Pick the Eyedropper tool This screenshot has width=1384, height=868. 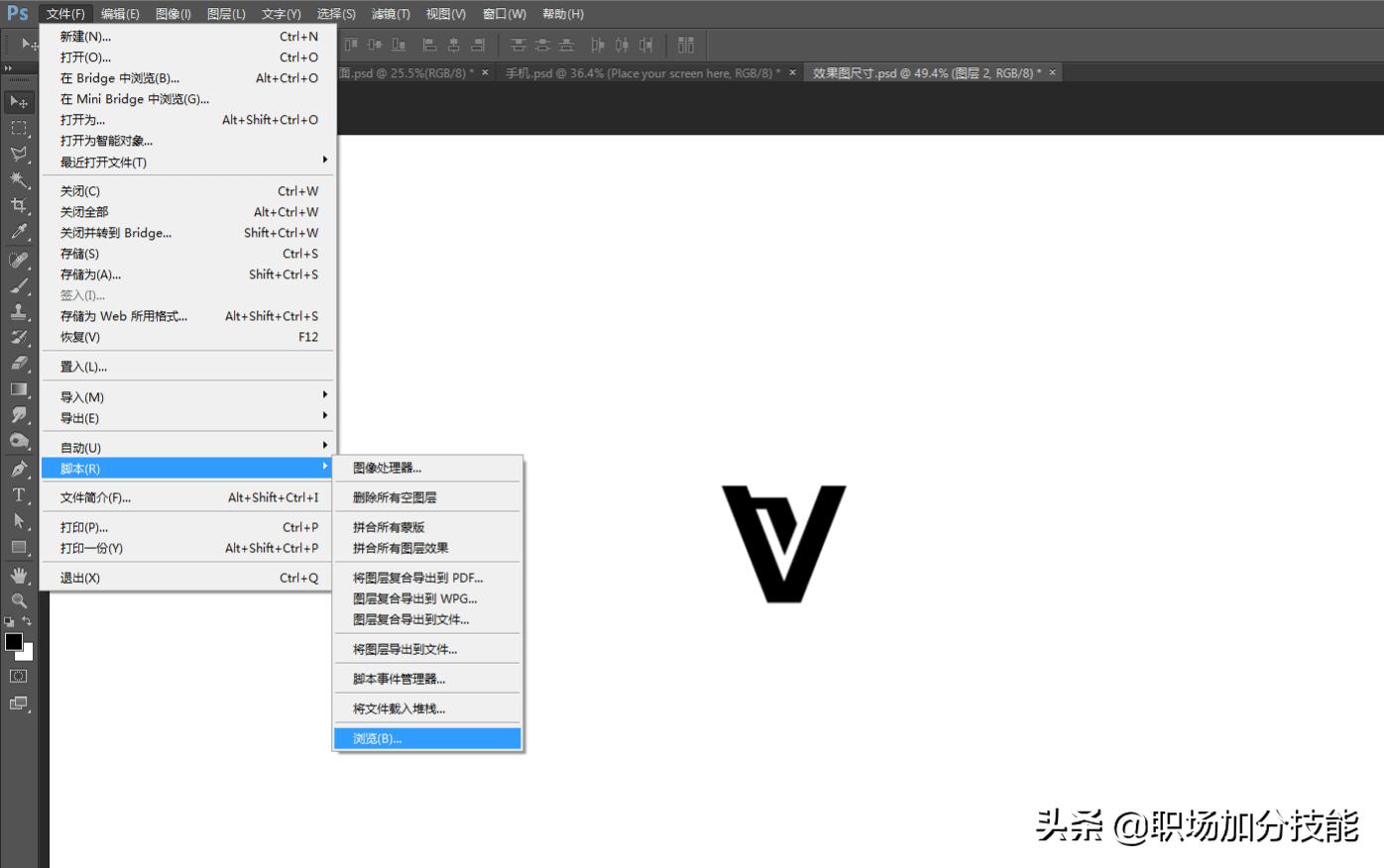point(20,231)
